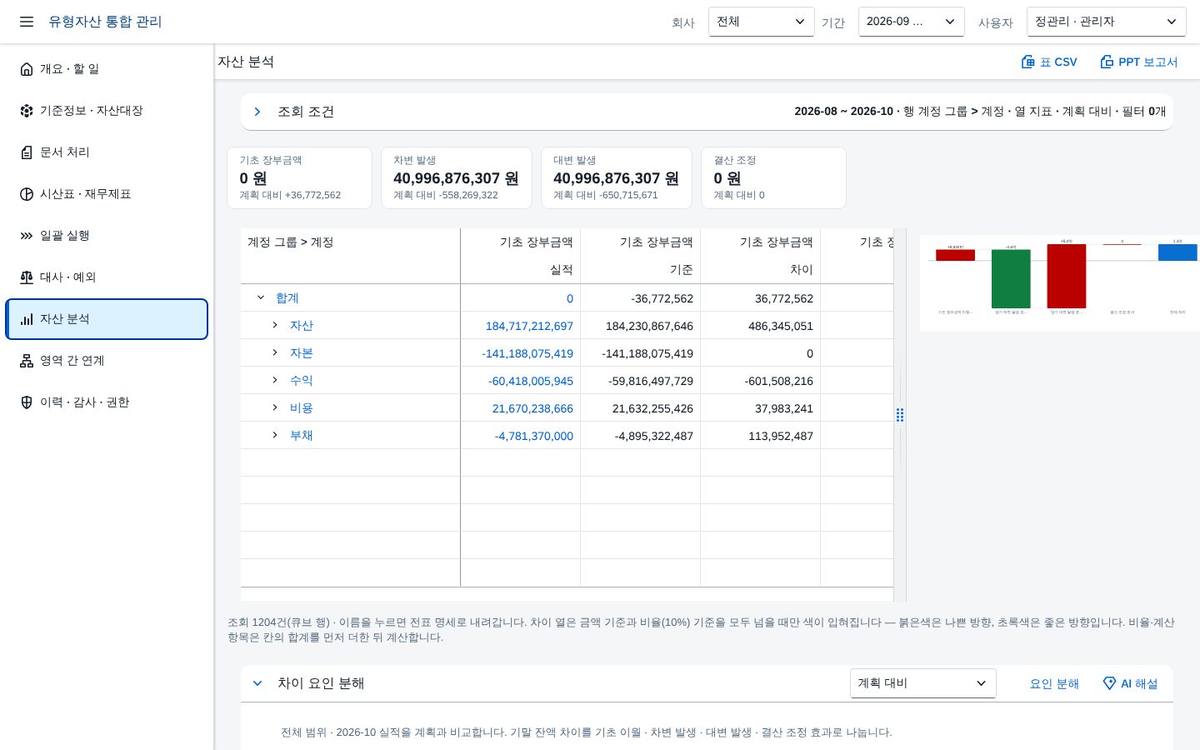Viewport: 1200px width, 750px height.
Task: Open the 사용자 user dropdown
Action: tap(1106, 22)
